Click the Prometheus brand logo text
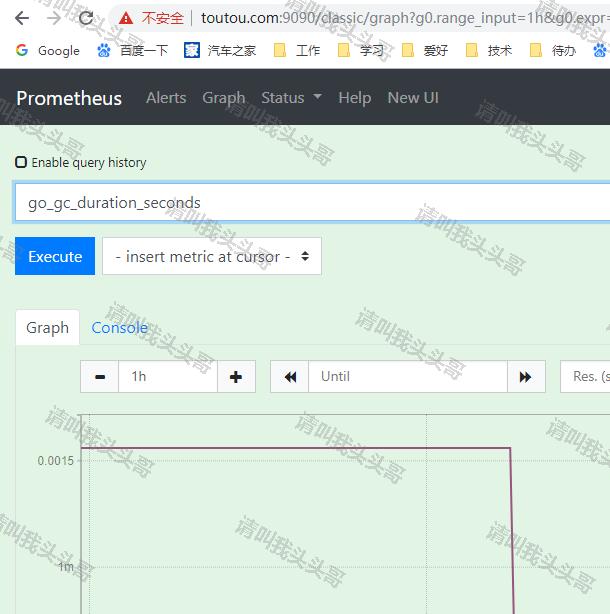Screen dimensions: 610x614 click(69, 98)
